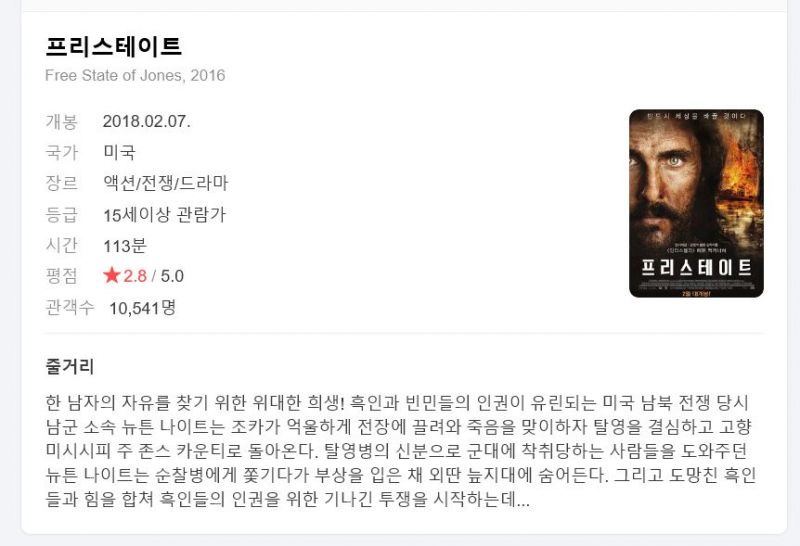Click the runtime value 113분
The height and width of the screenshot is (546, 800).
[125, 245]
